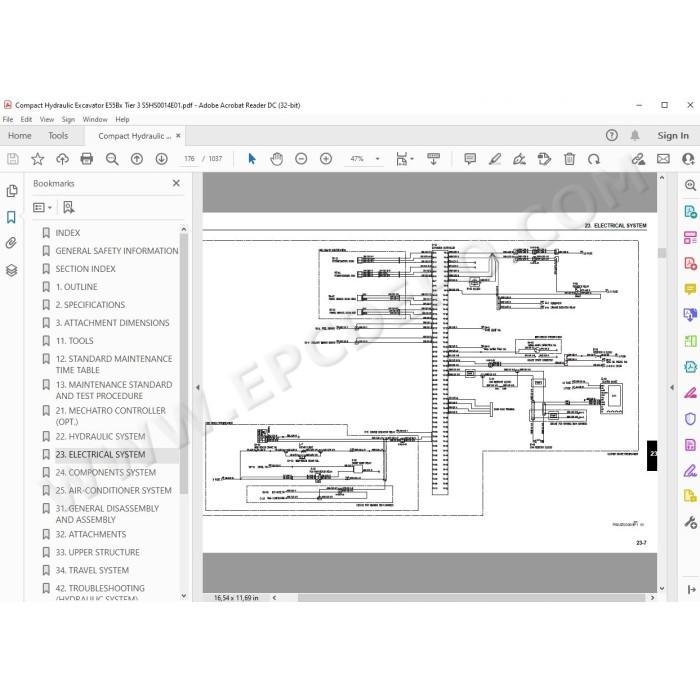Screen dimensions: 700x700
Task: Open More Tools wrench icon
Action: 690,522
